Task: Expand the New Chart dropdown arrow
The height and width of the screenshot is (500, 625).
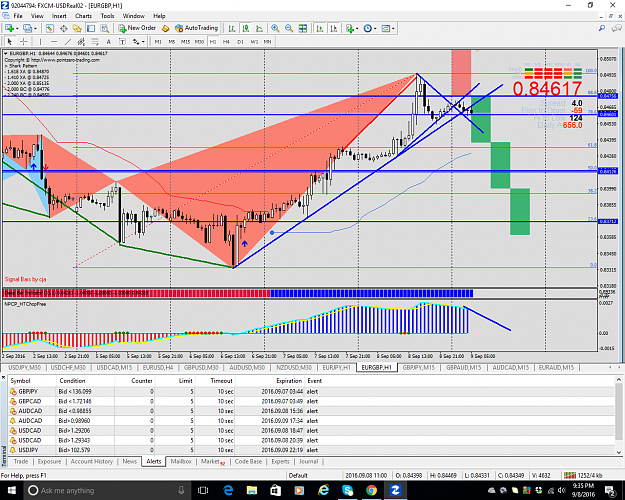Action: [x=17, y=28]
